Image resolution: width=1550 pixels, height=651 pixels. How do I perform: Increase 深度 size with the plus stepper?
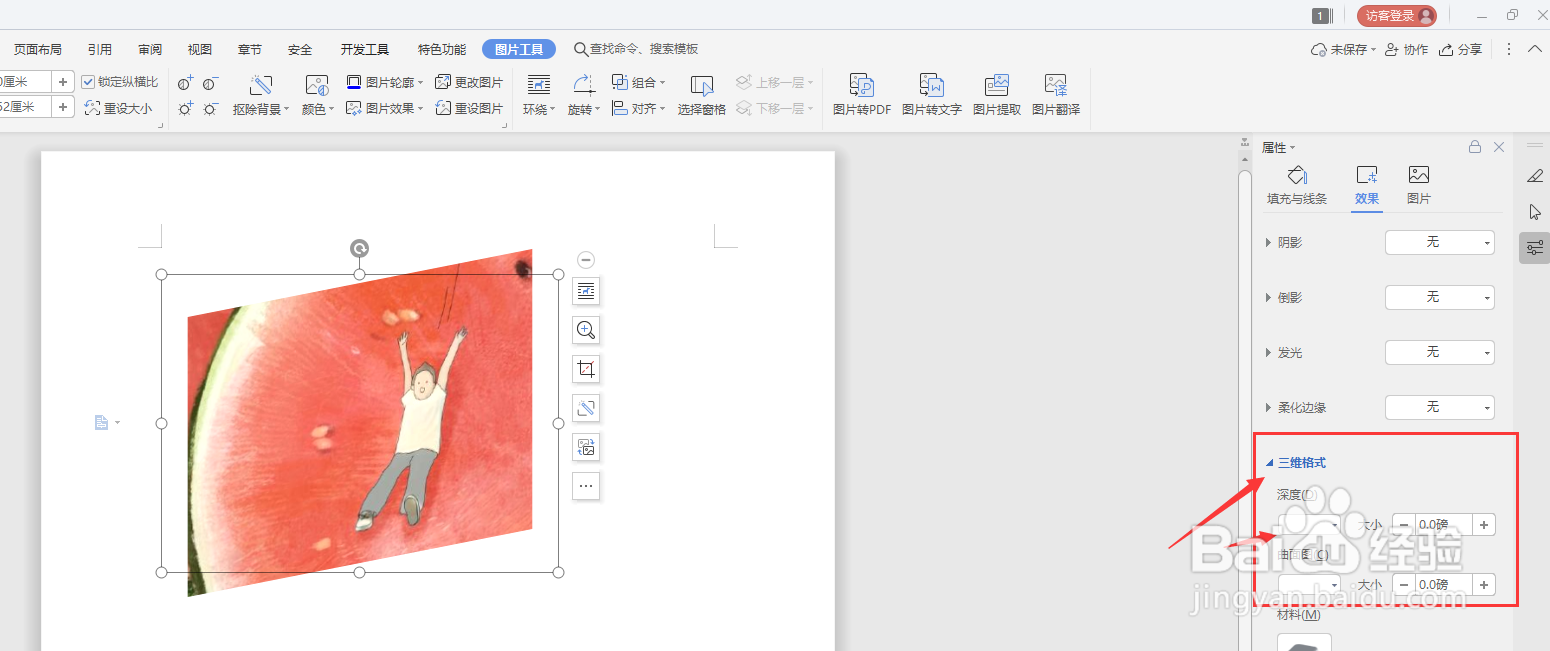(x=1484, y=524)
